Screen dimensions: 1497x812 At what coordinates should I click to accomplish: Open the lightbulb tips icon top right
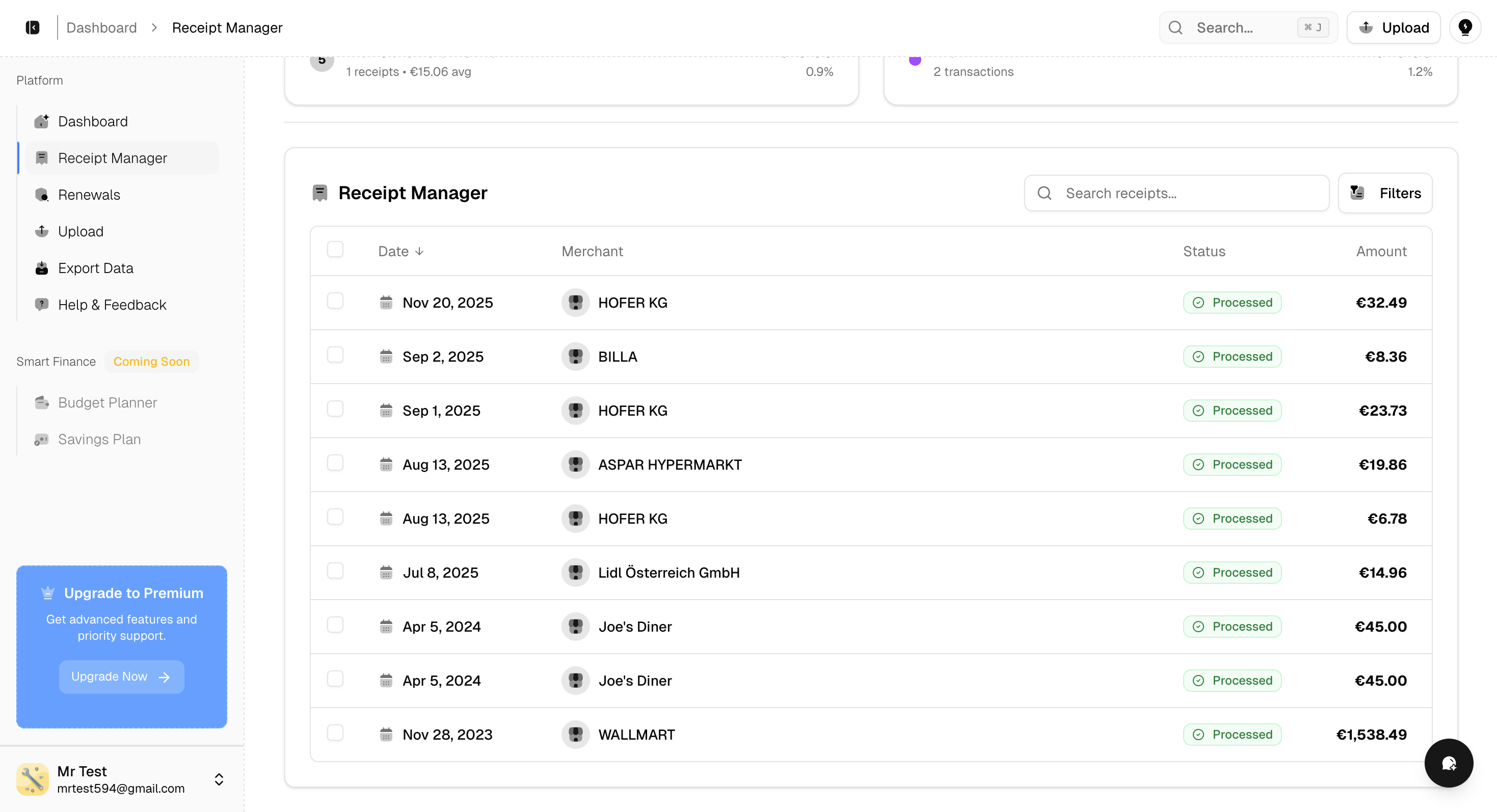1465,28
